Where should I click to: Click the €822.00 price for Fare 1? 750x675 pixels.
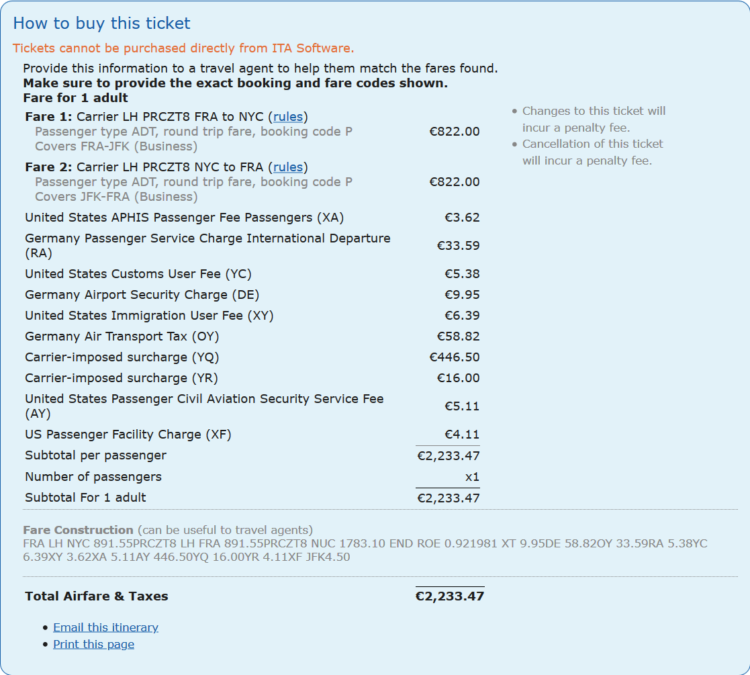[x=454, y=132]
